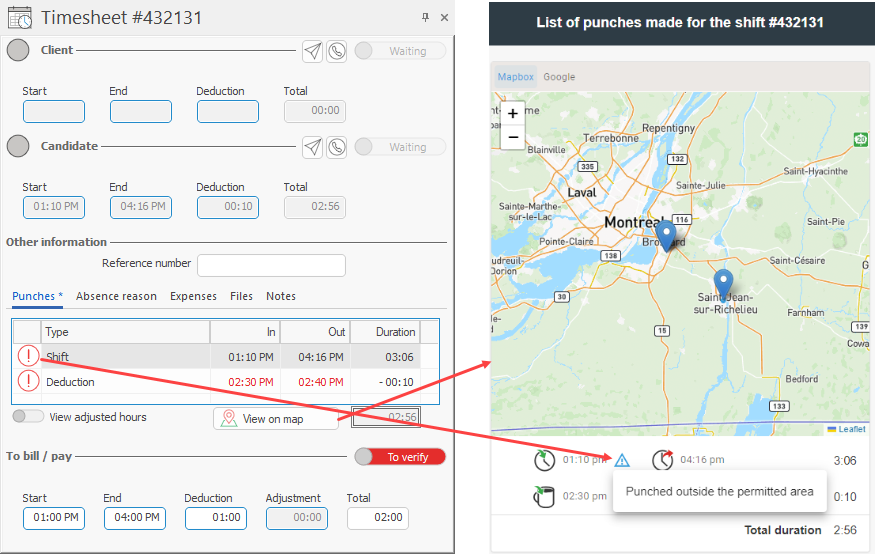Enable View adjusted hours toggle
This screenshot has height=554, width=875.
pos(28,417)
